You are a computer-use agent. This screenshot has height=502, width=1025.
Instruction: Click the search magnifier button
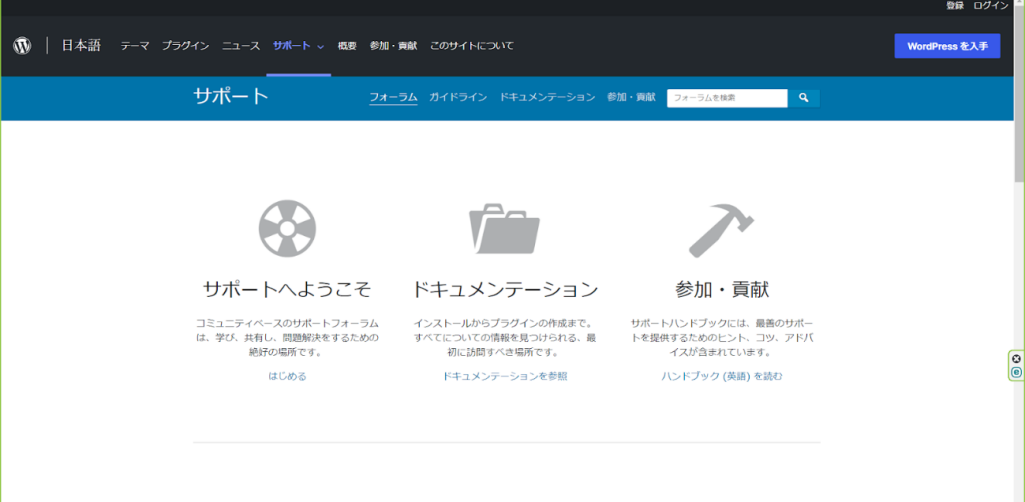803,98
